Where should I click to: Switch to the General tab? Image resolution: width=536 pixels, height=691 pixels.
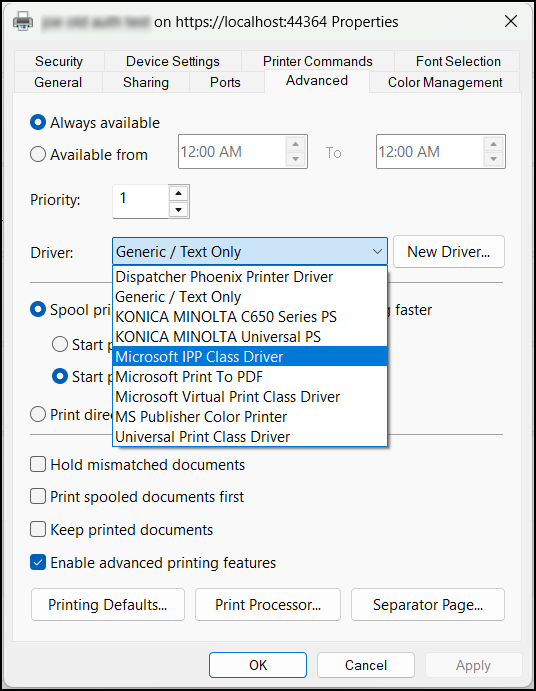pos(58,82)
